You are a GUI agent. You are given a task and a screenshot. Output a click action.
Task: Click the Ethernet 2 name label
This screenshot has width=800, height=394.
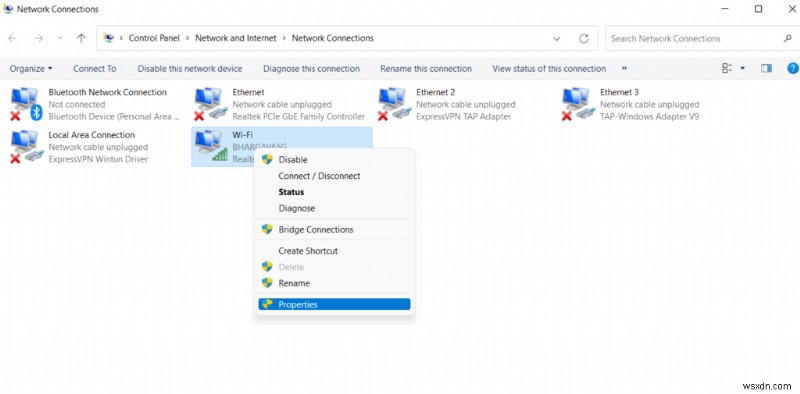pyautogui.click(x=436, y=92)
